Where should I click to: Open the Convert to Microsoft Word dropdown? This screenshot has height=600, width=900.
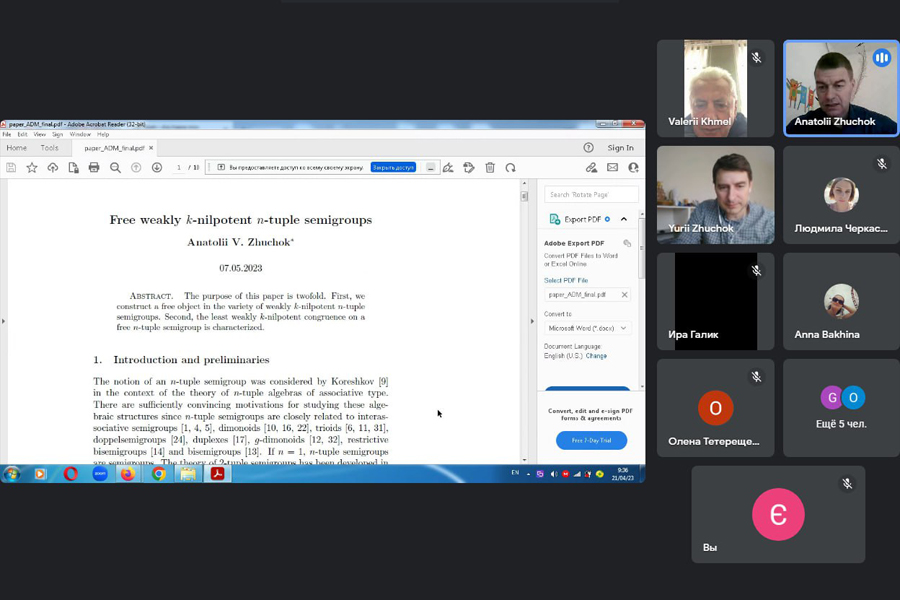588,328
